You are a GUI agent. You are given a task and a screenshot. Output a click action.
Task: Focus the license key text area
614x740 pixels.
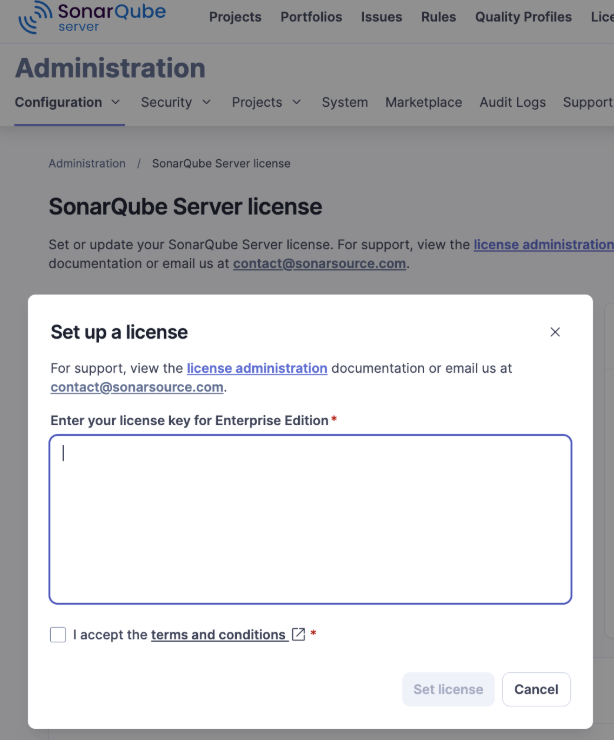[310, 519]
